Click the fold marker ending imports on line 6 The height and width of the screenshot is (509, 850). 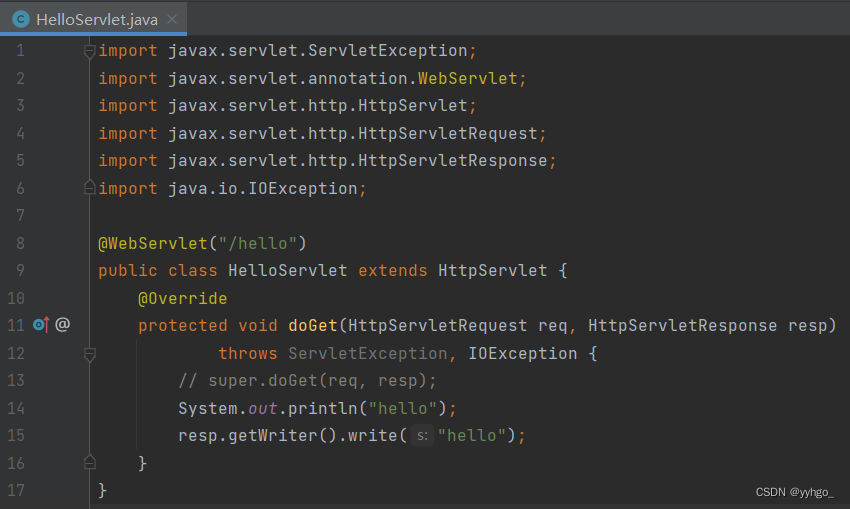coord(90,188)
